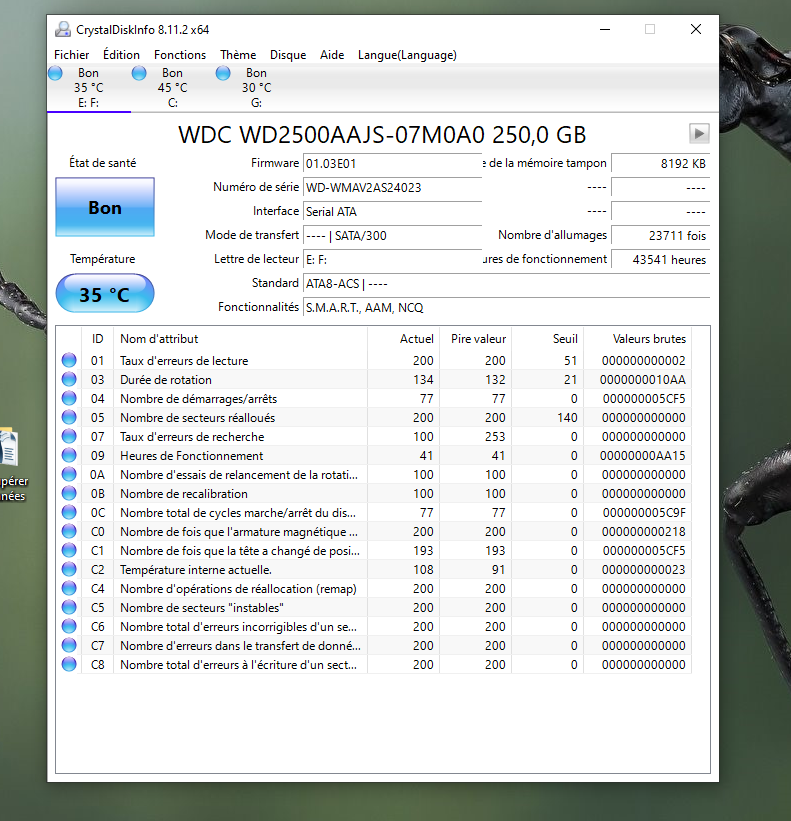Click the drive letter field E: F:

[392, 260]
